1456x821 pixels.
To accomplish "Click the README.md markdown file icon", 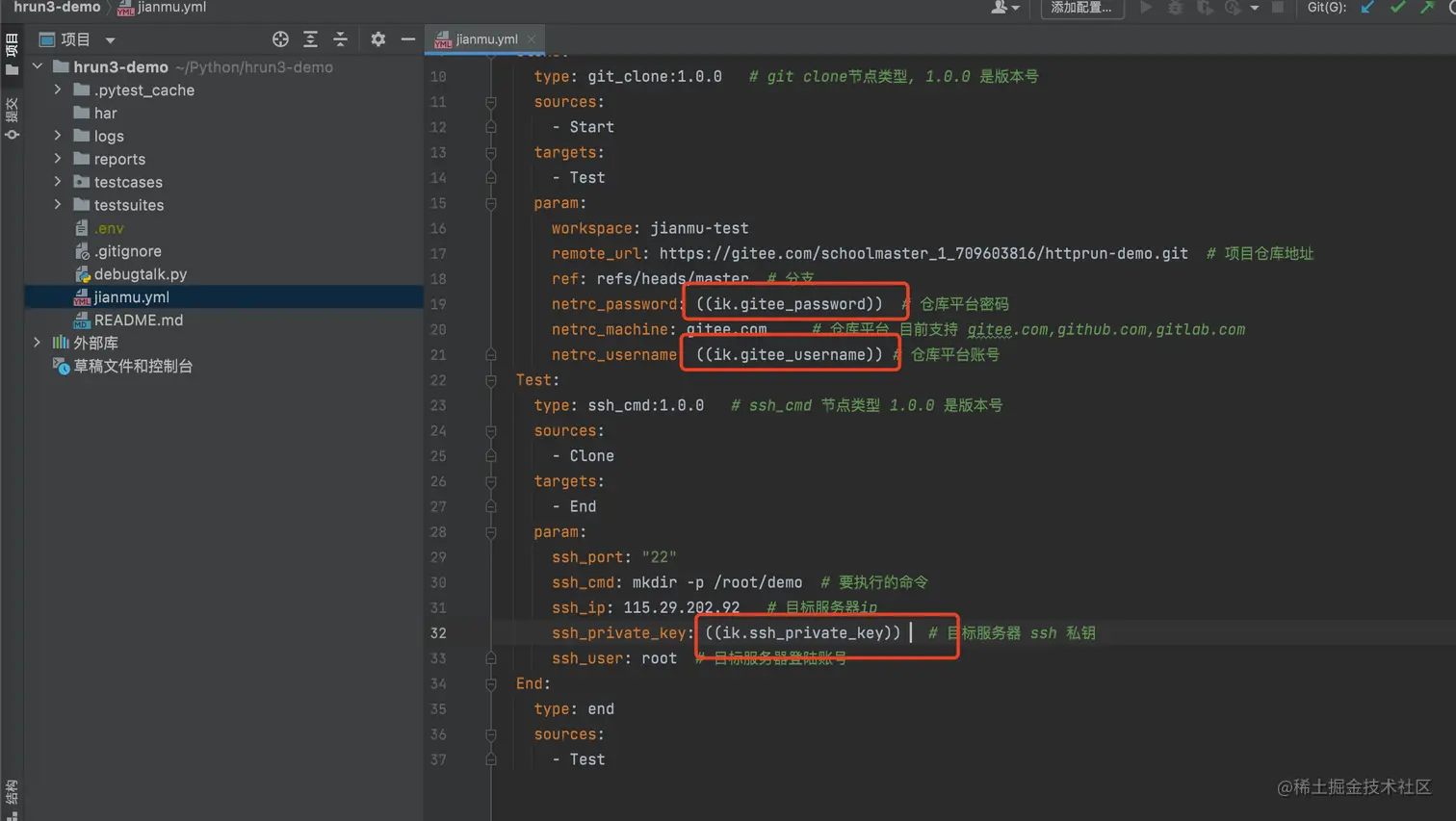I will pos(82,321).
